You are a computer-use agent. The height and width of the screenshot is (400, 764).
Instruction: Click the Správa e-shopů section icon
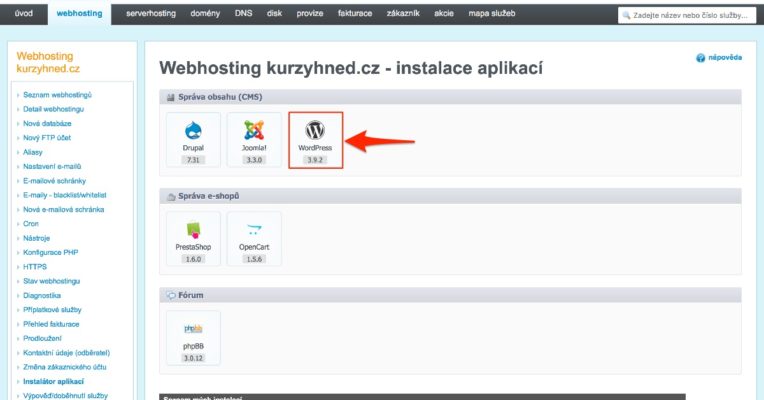coord(171,196)
